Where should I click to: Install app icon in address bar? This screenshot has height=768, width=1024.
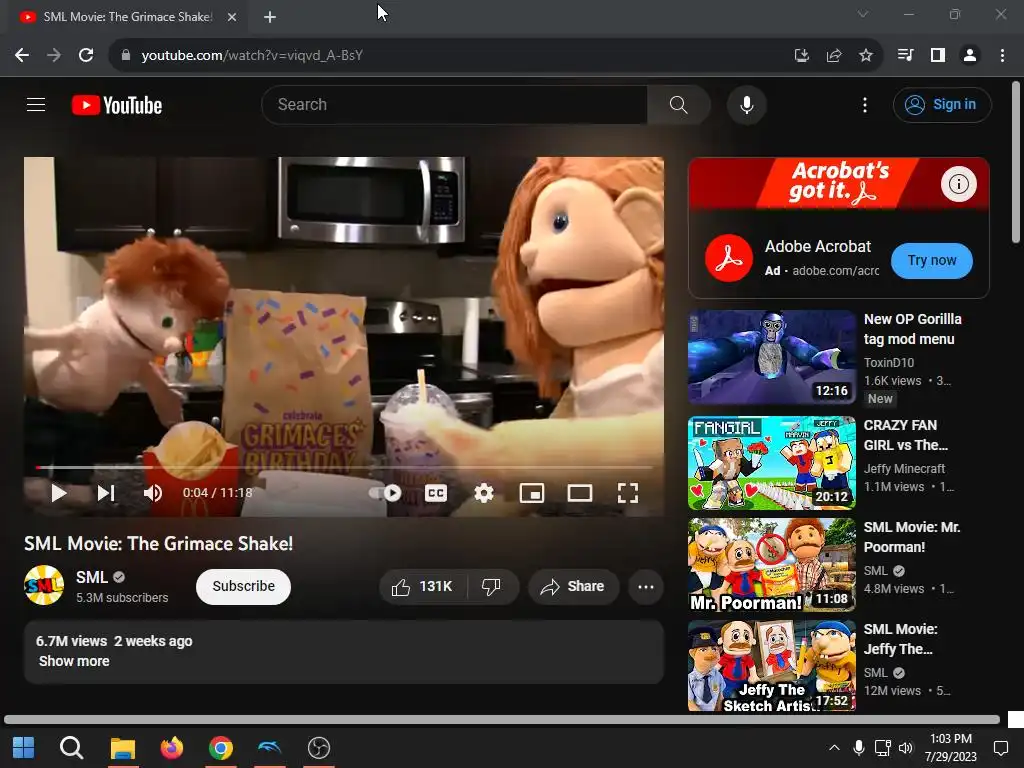click(x=801, y=56)
